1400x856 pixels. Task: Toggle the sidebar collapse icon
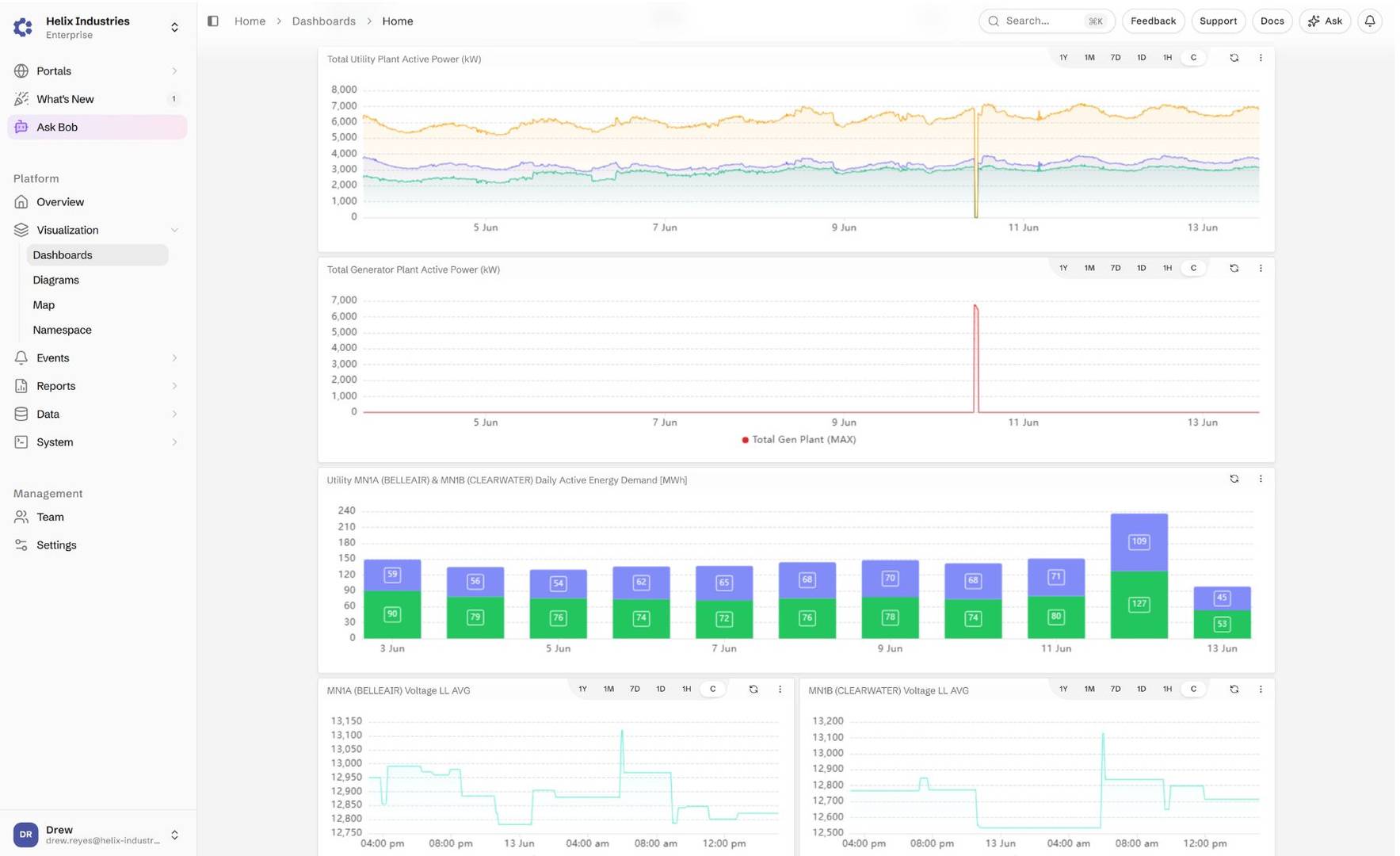(x=213, y=21)
